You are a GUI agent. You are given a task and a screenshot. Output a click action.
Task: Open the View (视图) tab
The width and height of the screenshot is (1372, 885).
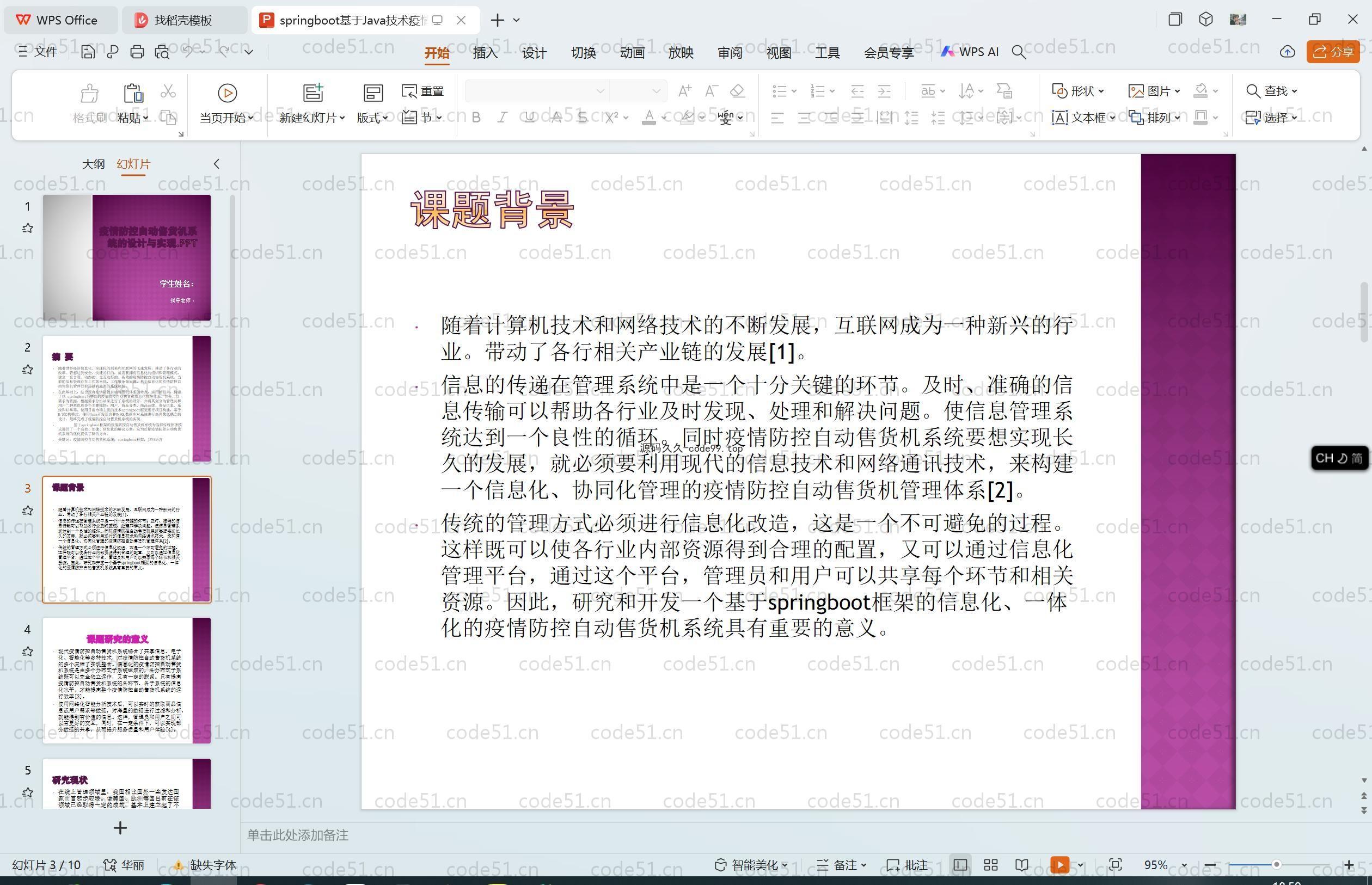pos(779,52)
